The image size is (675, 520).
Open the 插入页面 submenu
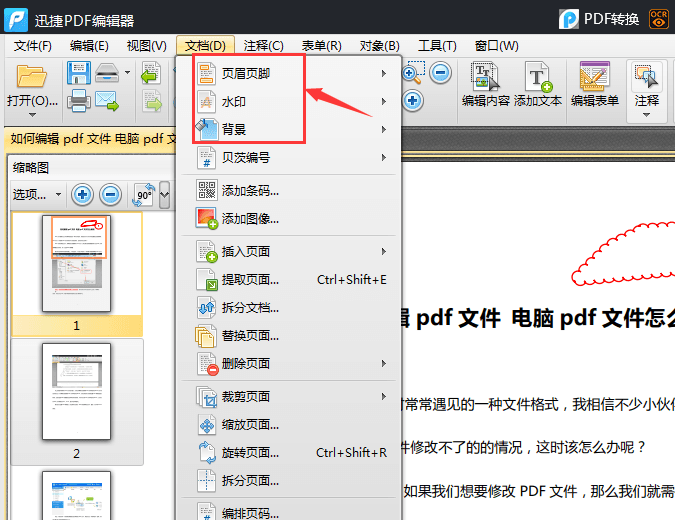[290, 251]
